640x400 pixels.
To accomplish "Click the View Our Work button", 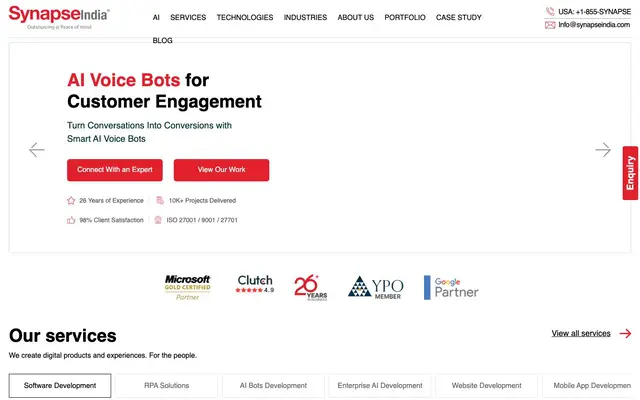I will pyautogui.click(x=221, y=170).
